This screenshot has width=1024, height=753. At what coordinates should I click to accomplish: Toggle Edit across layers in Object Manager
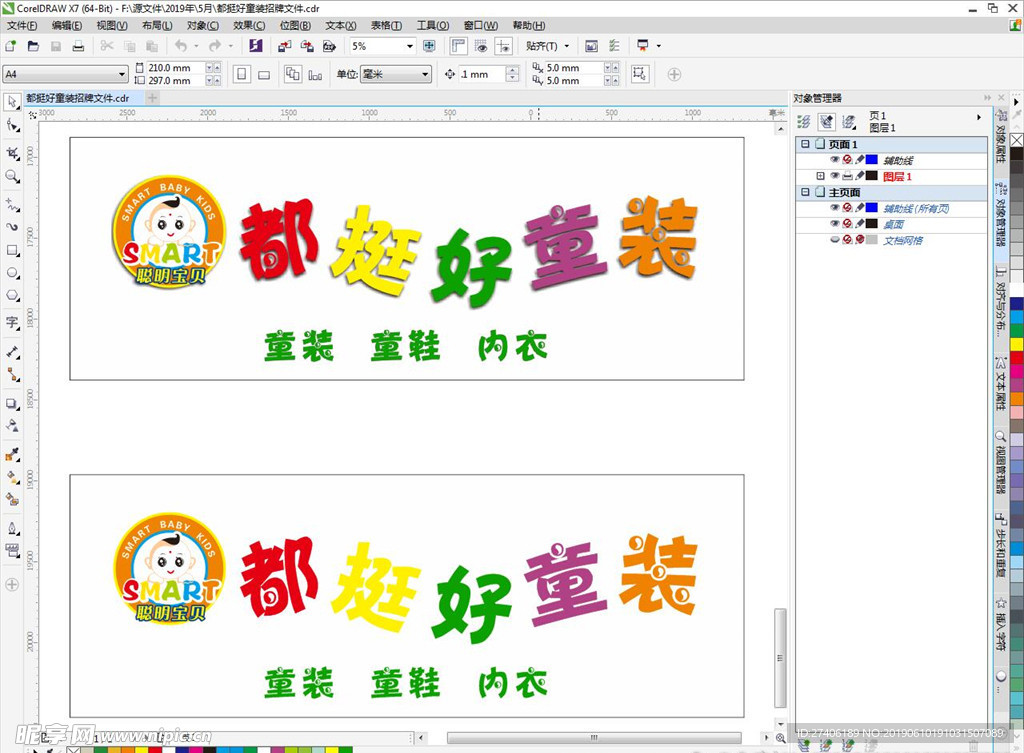[827, 121]
